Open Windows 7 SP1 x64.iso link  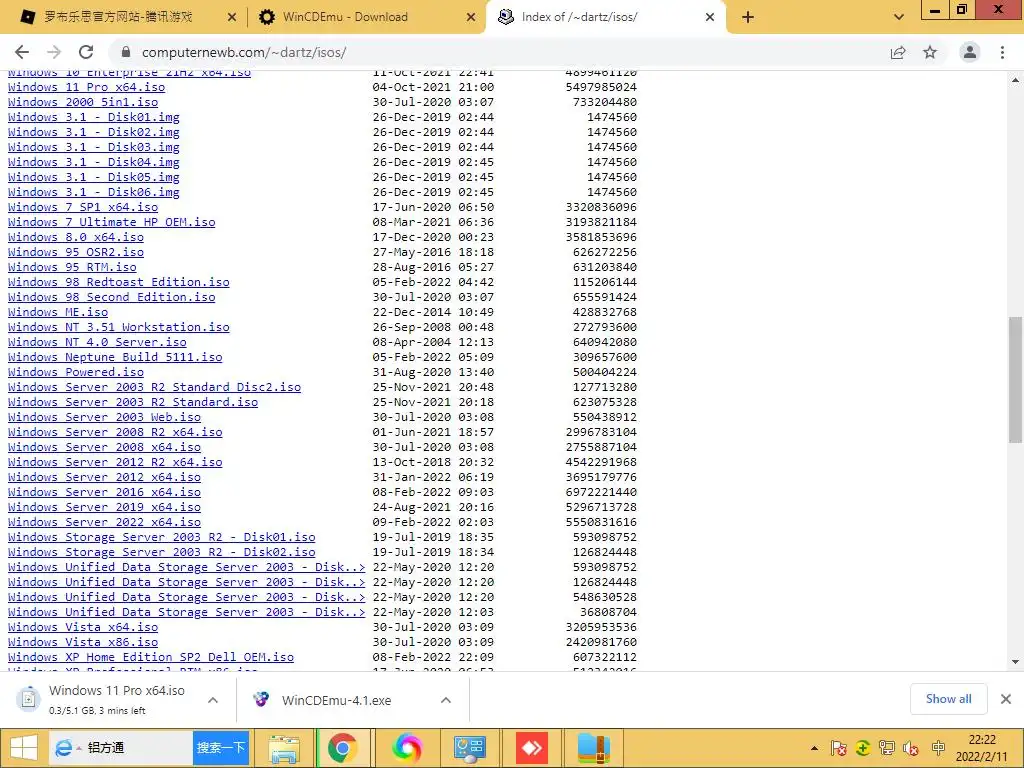click(83, 207)
